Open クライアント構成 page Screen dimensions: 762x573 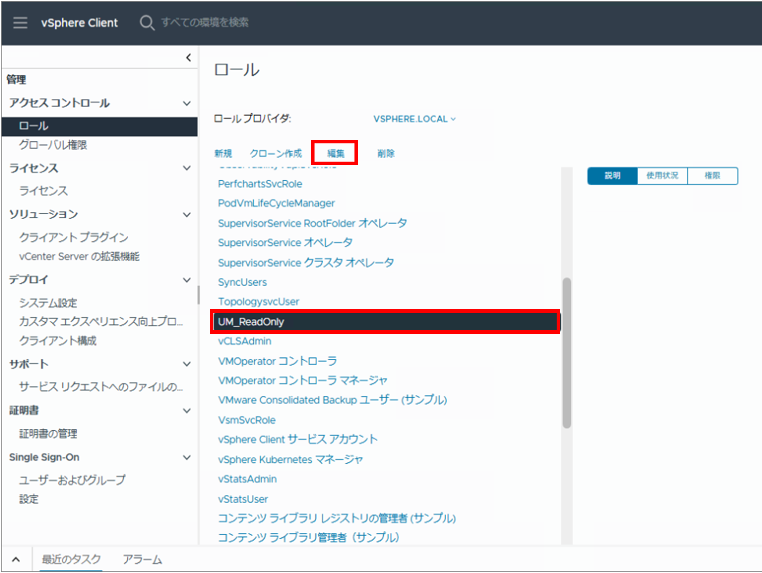click(x=57, y=341)
